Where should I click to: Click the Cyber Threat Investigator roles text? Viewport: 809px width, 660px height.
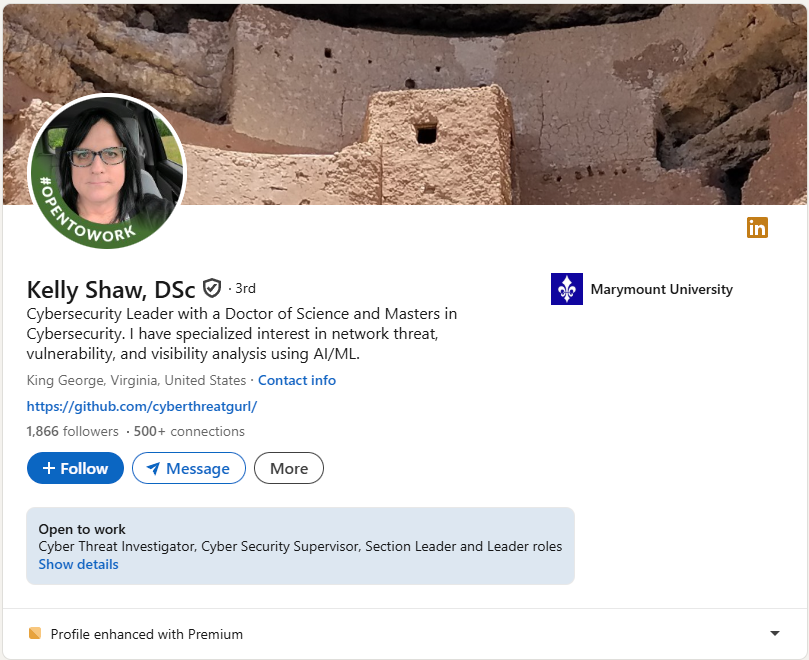click(300, 546)
